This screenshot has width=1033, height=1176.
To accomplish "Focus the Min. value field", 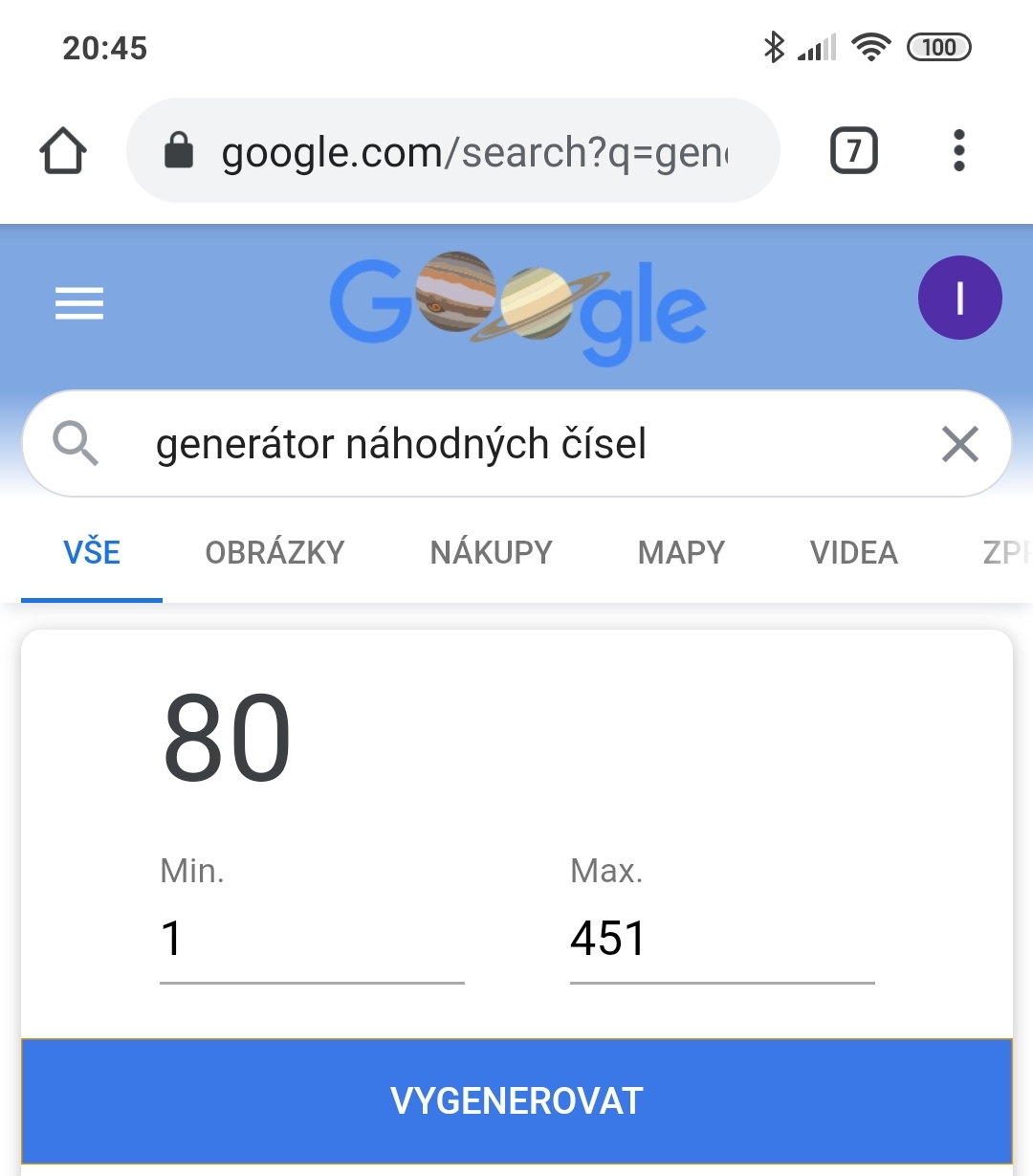I will [x=311, y=939].
